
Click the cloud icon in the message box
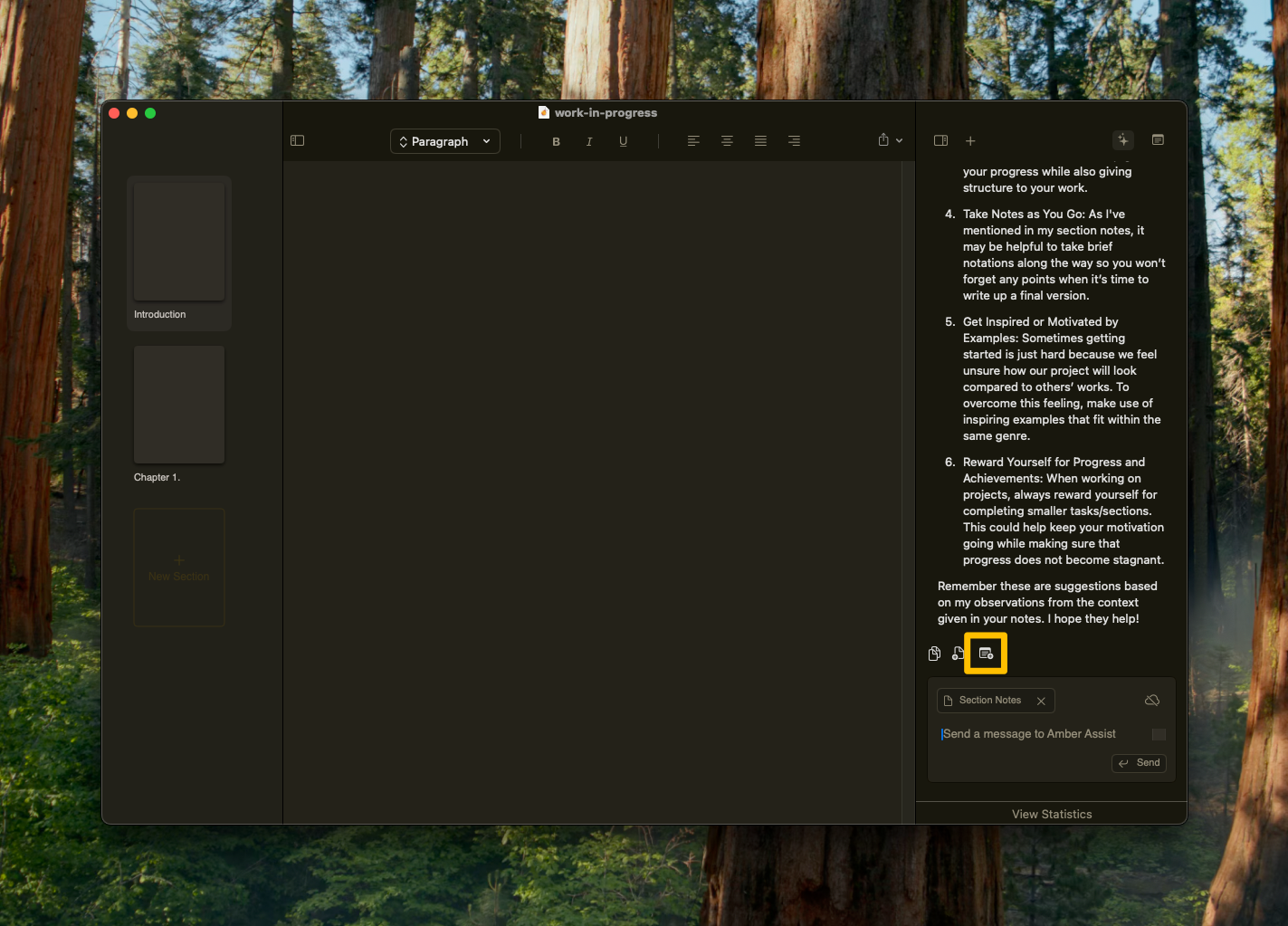tap(1152, 700)
